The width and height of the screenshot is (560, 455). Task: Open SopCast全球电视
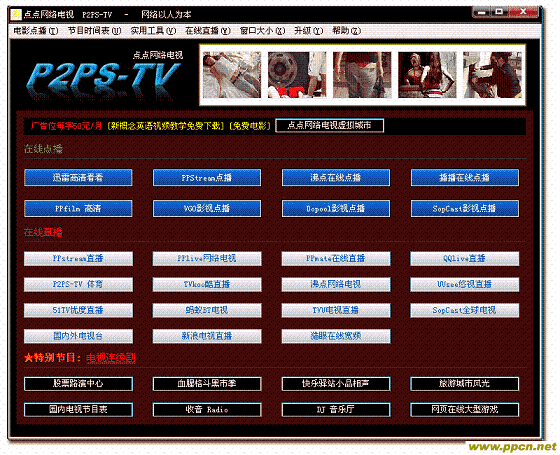pos(465,310)
